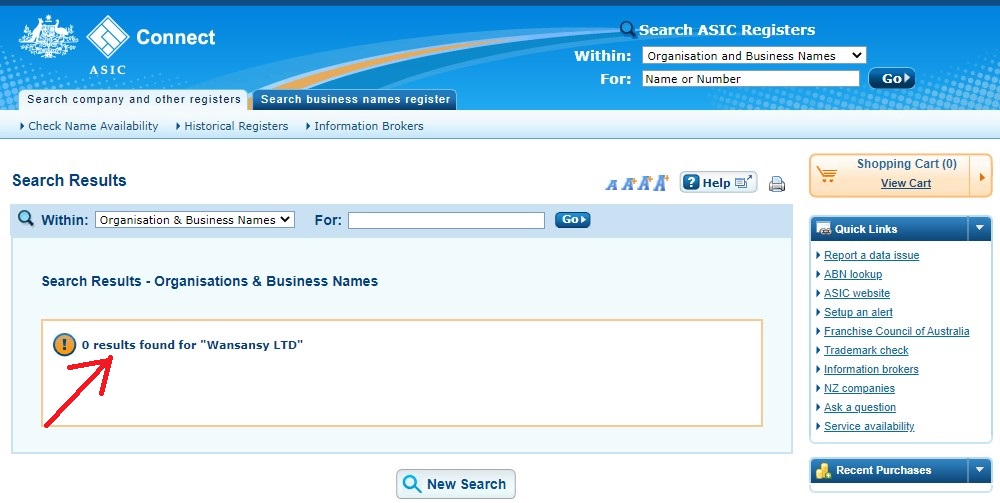This screenshot has width=1000, height=503.
Task: Select the third font size icon
Action: (644, 184)
